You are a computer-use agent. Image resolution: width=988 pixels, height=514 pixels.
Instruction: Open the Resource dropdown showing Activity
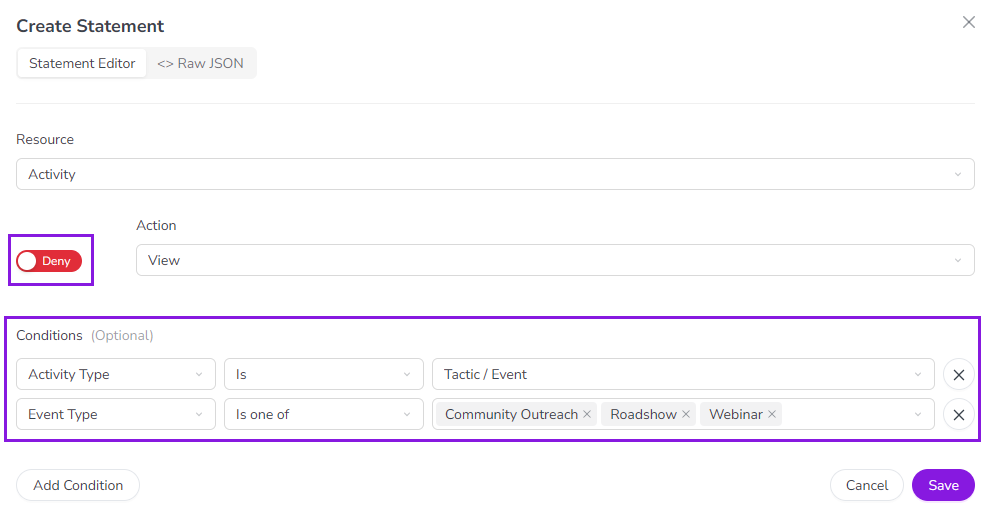(495, 174)
